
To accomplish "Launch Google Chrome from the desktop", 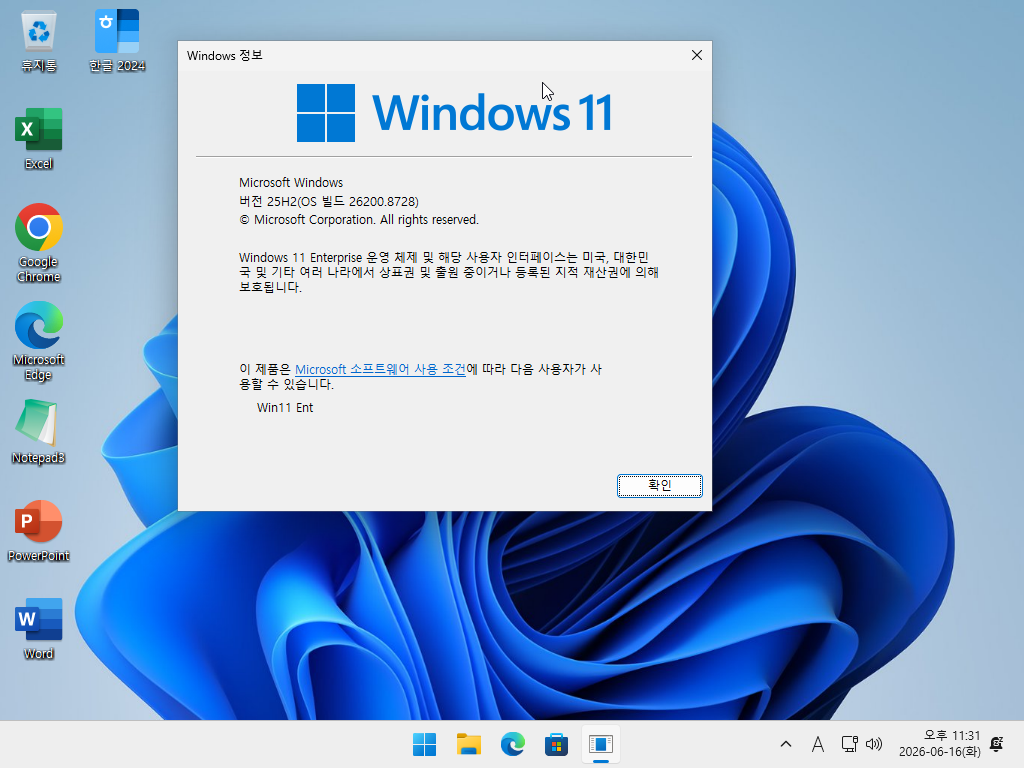I will pyautogui.click(x=39, y=243).
